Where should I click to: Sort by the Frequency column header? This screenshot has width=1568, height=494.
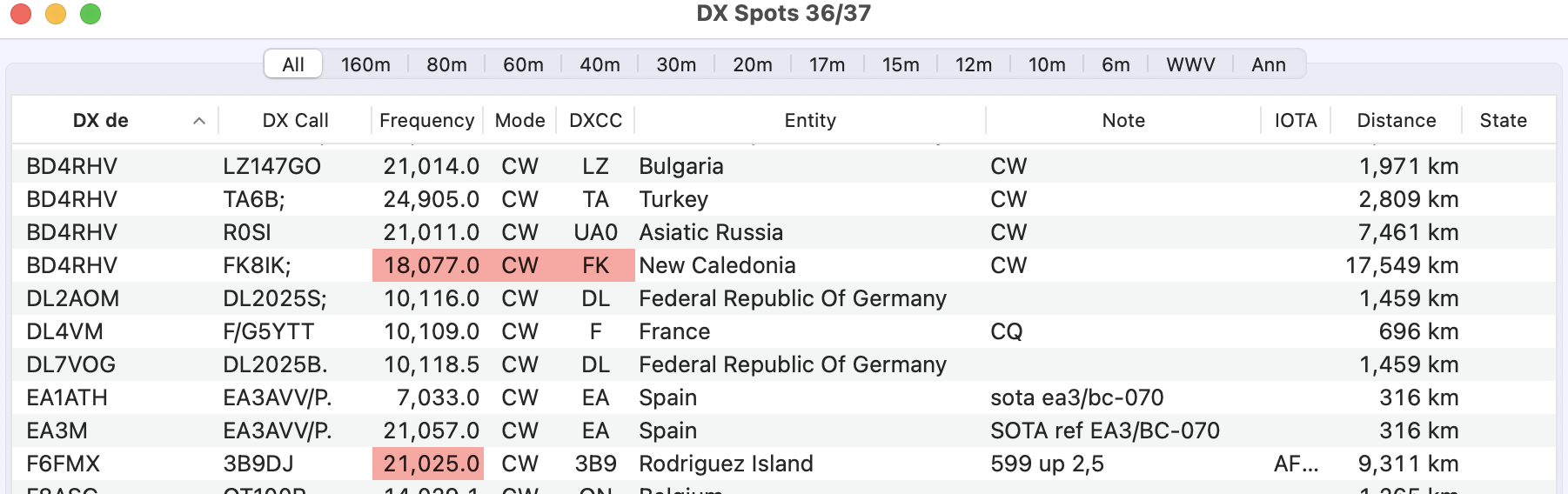tap(426, 121)
